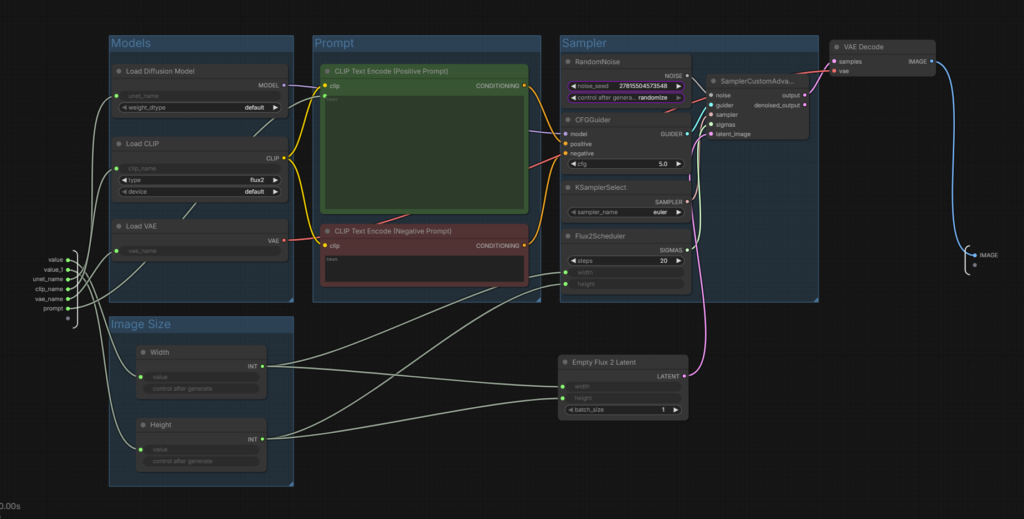Open the weight_dtype dropdown in Load Diffusion Model
Viewport: 1024px width, 519px height.
[x=200, y=107]
